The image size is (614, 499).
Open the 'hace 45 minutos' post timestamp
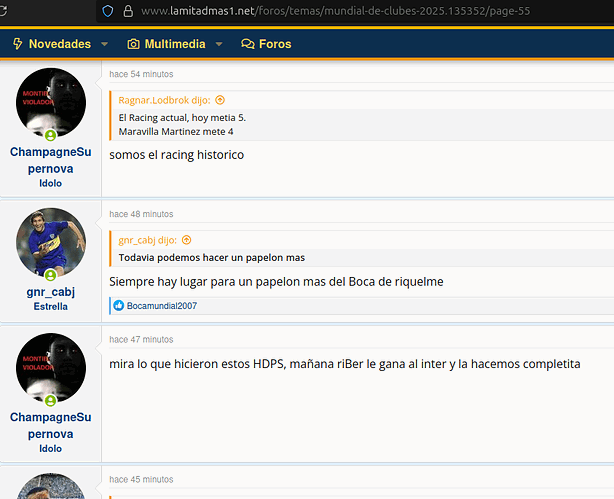point(141,479)
